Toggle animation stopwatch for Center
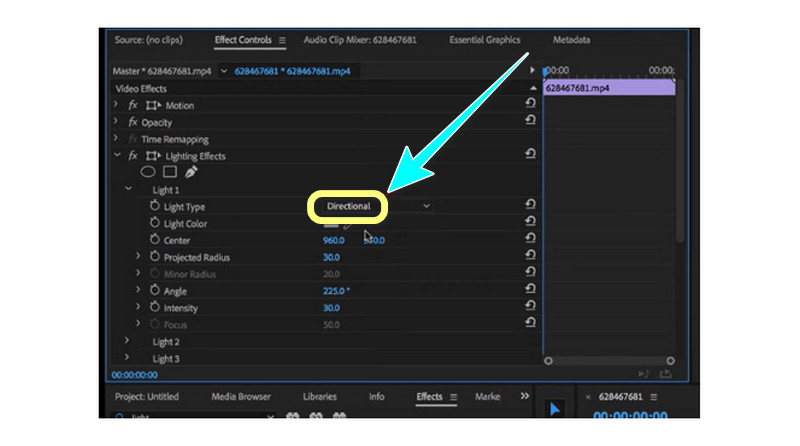The height and width of the screenshot is (446, 800). 154,240
